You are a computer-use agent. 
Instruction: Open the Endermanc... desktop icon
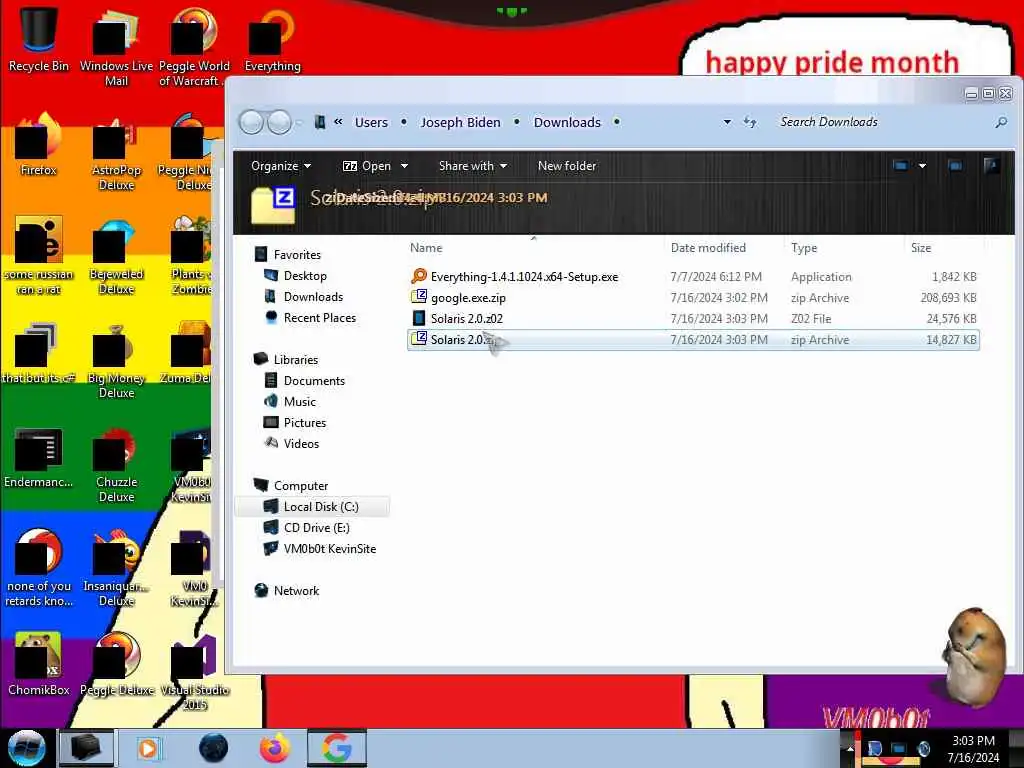[x=38, y=457]
